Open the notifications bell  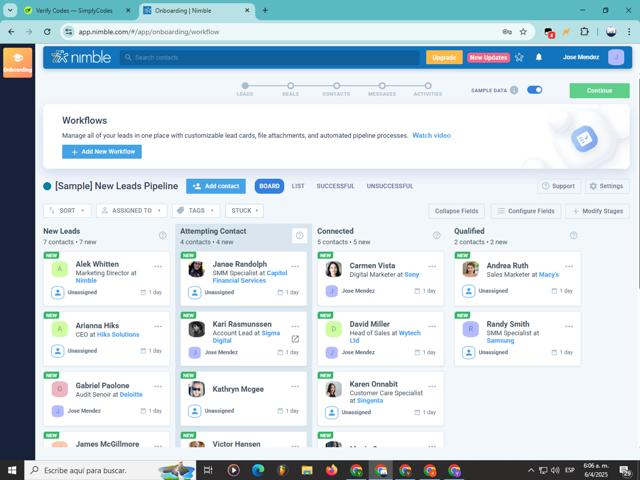click(539, 57)
